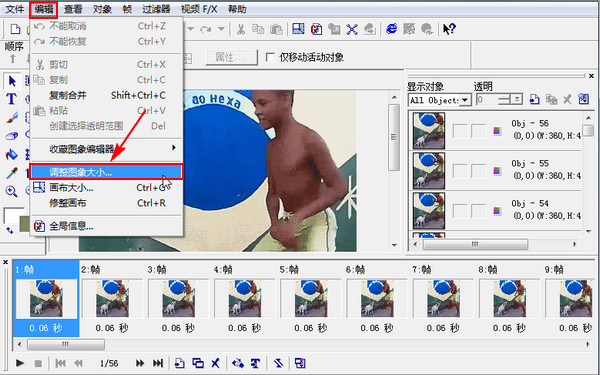Open the 帧 menu
This screenshot has width=600, height=375.
[x=127, y=9]
